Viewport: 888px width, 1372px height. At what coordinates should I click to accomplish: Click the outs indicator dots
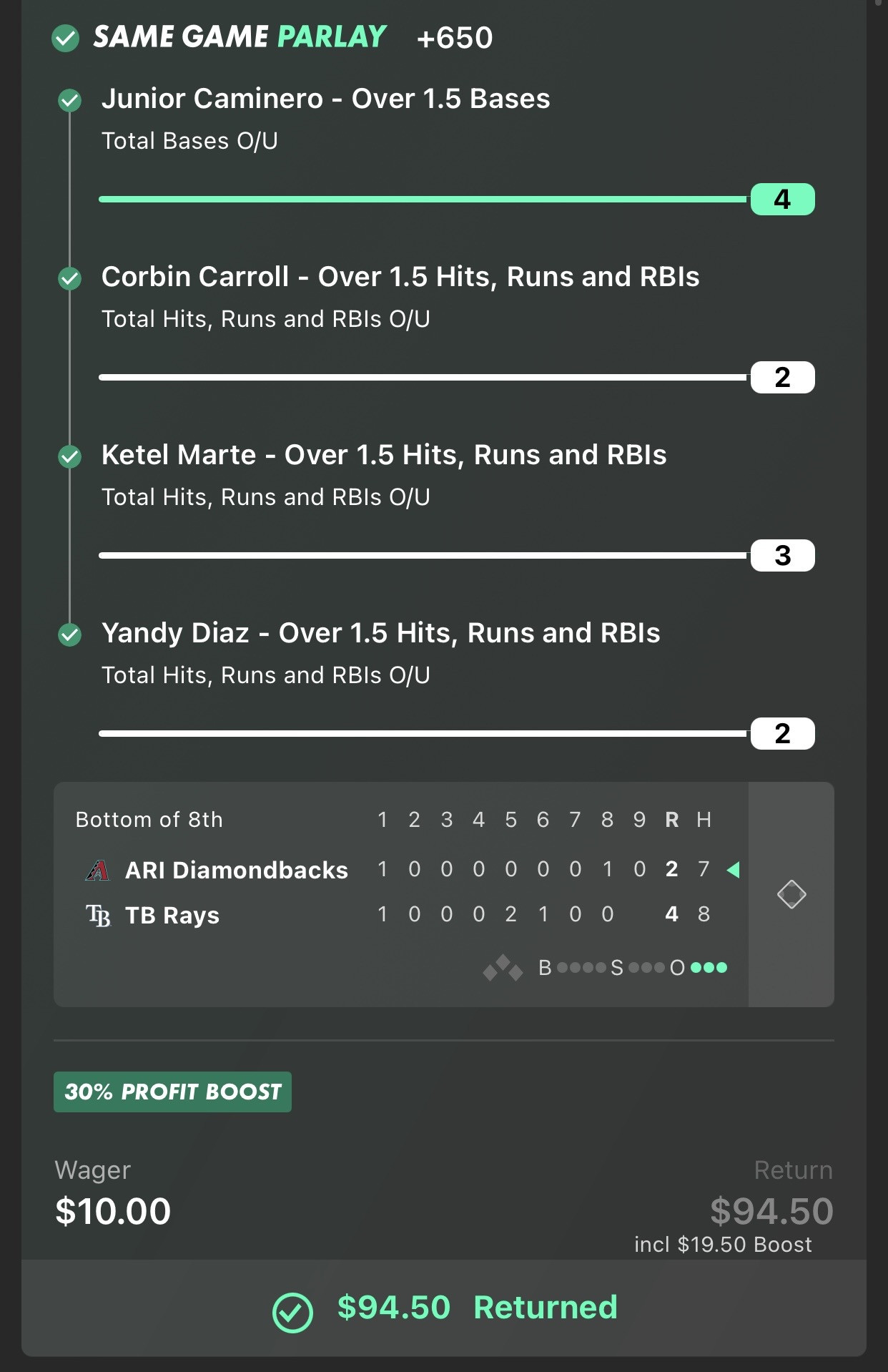(709, 968)
